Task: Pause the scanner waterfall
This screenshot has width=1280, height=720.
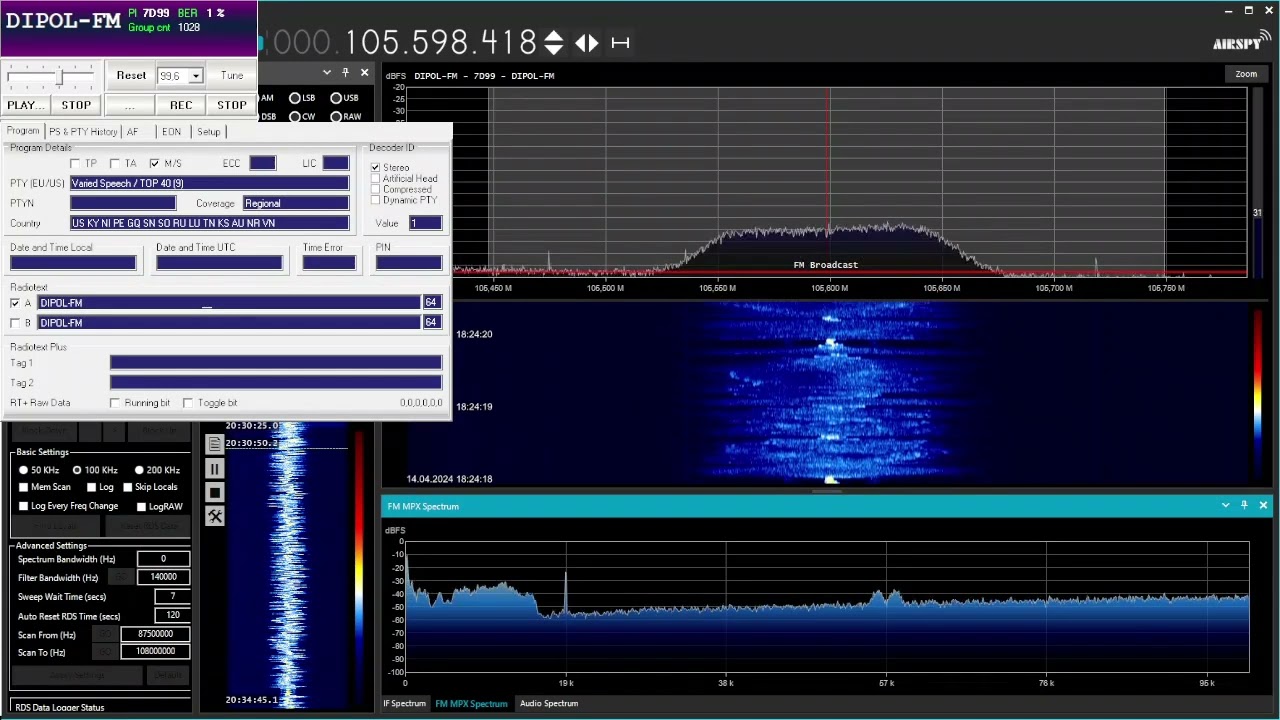Action: (215, 469)
